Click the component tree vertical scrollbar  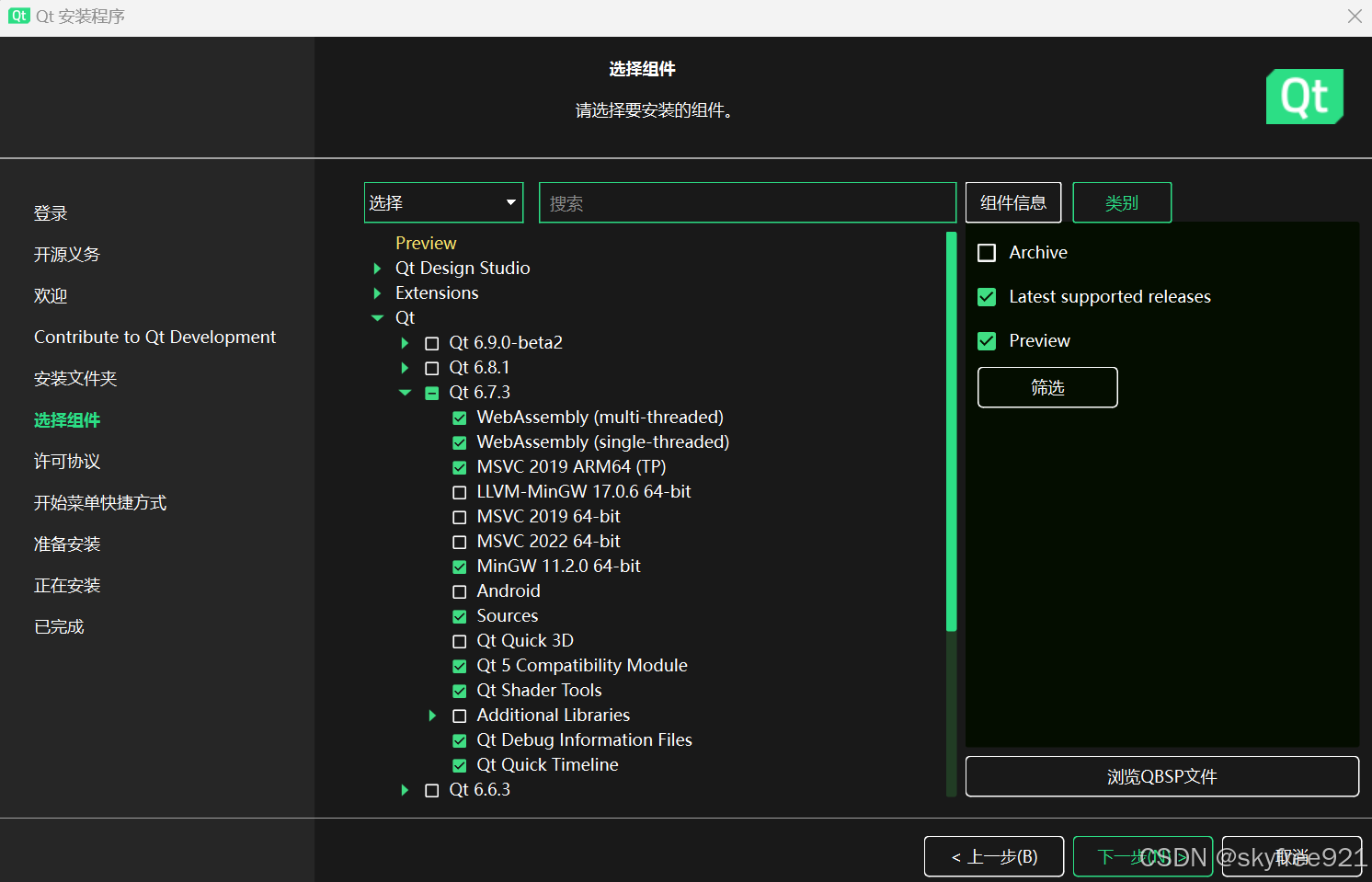click(951, 431)
